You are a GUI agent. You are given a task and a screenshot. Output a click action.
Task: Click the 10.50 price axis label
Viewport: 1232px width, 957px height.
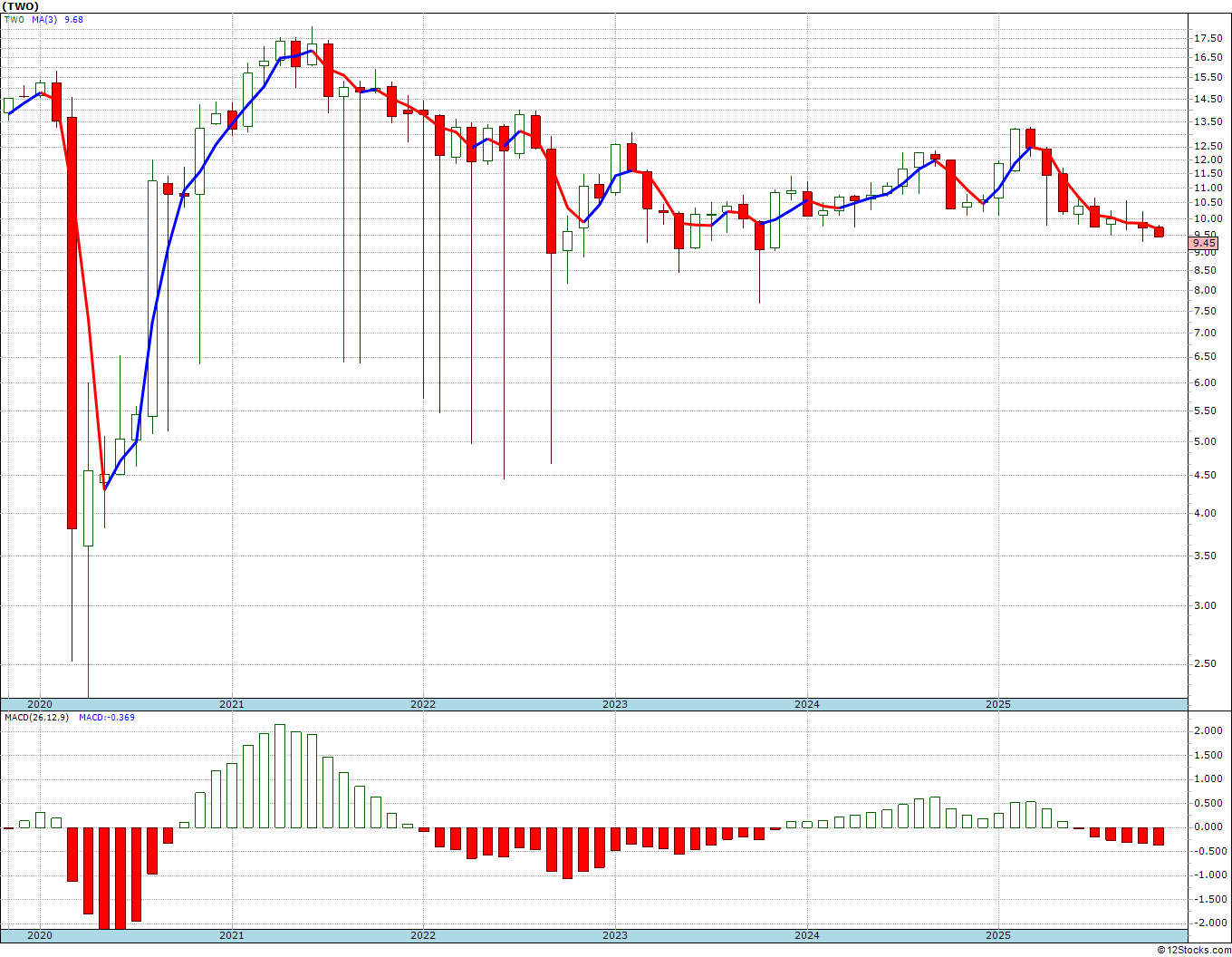(x=1208, y=202)
